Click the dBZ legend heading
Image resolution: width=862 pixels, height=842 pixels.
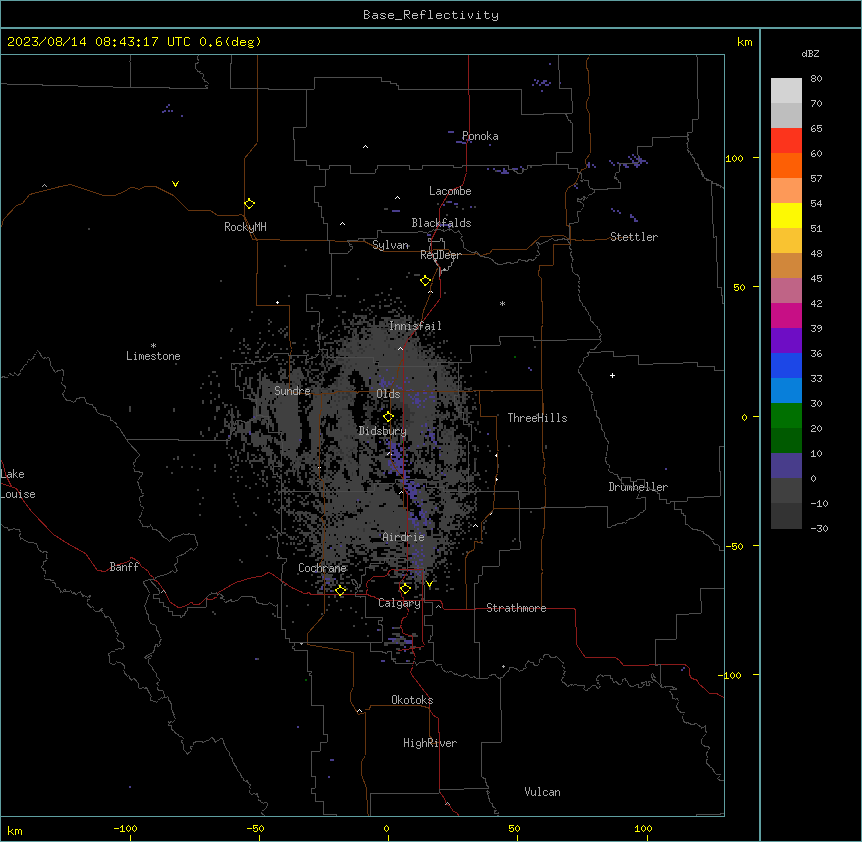[810, 53]
